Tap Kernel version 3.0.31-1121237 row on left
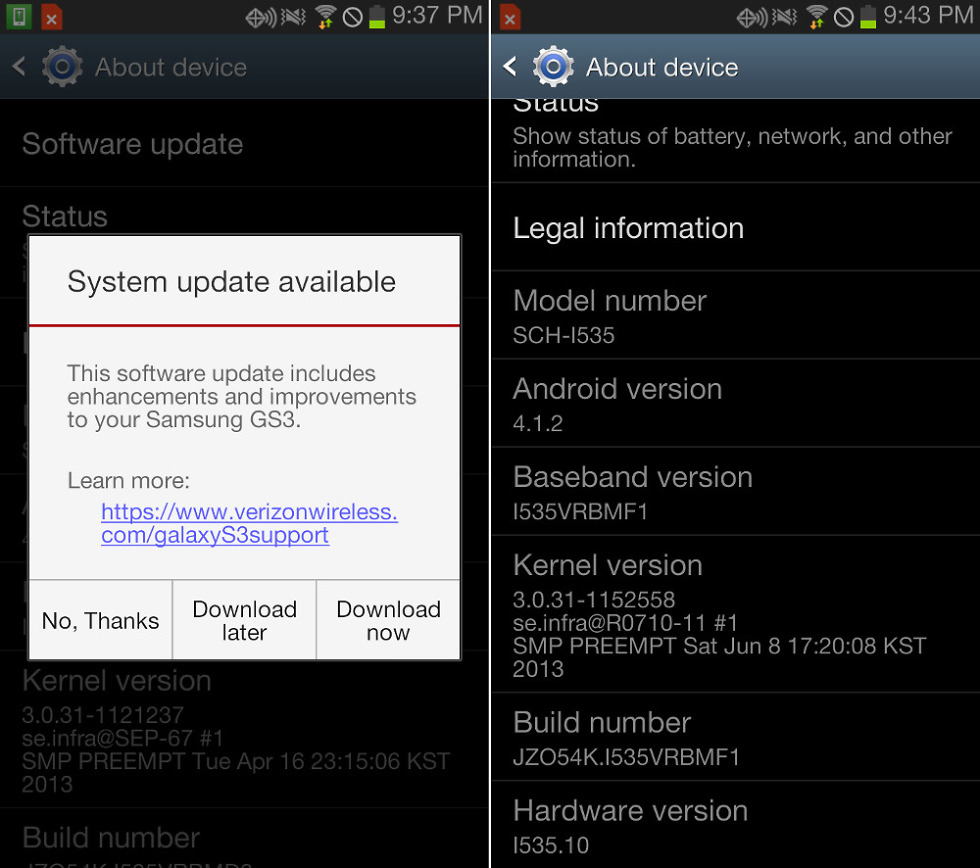The height and width of the screenshot is (868, 980). 244,730
